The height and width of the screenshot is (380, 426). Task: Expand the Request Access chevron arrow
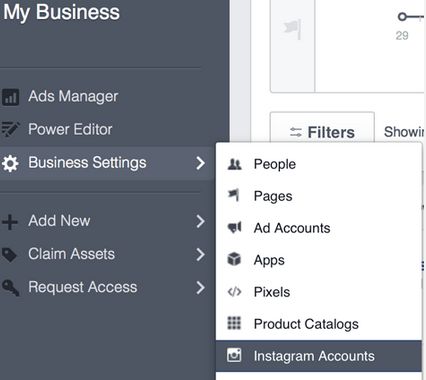point(200,288)
